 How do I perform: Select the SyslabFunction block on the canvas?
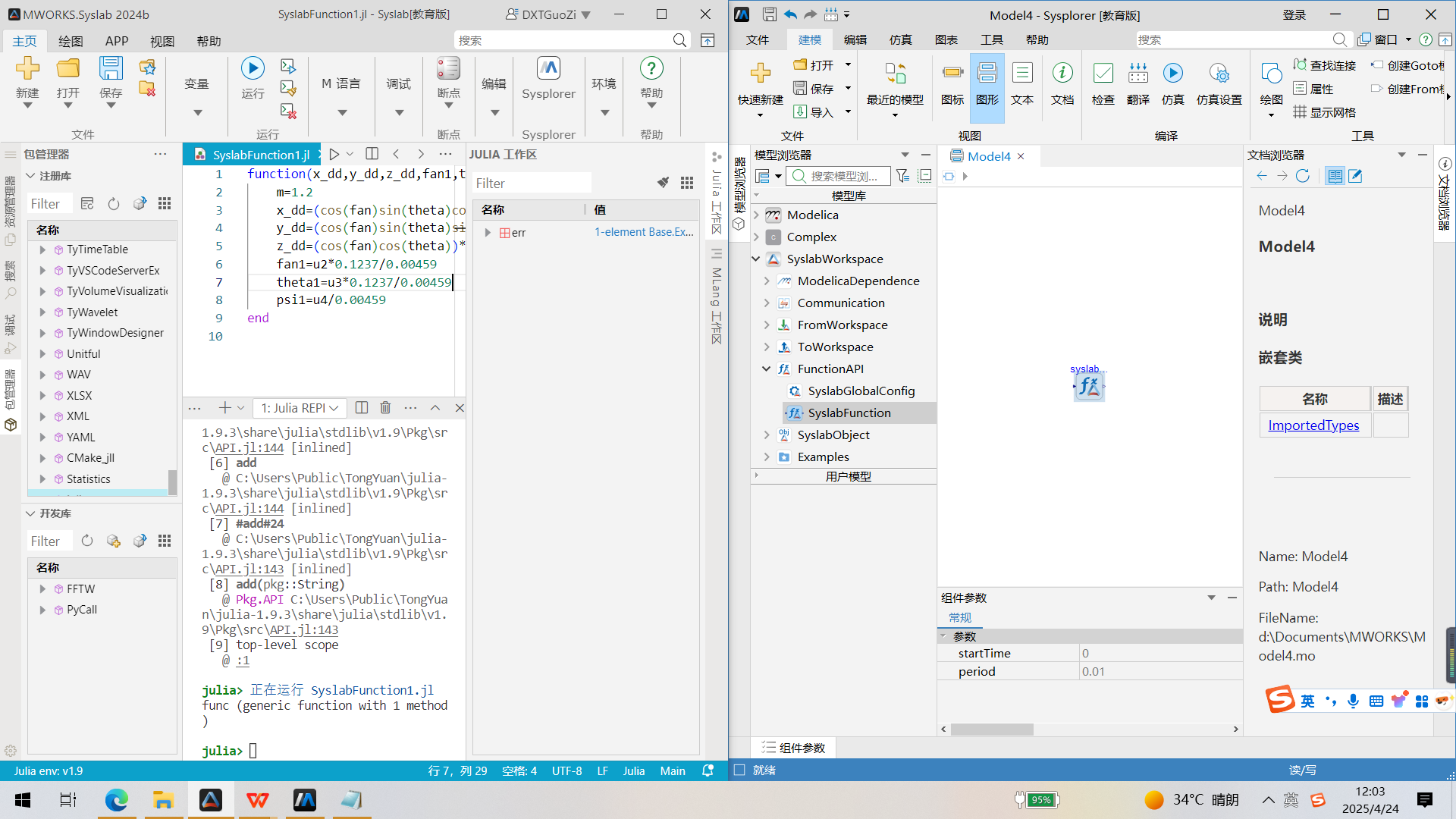tap(1089, 387)
